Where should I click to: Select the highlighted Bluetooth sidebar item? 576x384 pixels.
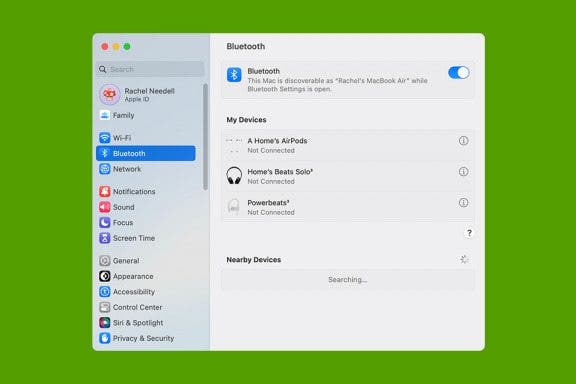(x=145, y=153)
